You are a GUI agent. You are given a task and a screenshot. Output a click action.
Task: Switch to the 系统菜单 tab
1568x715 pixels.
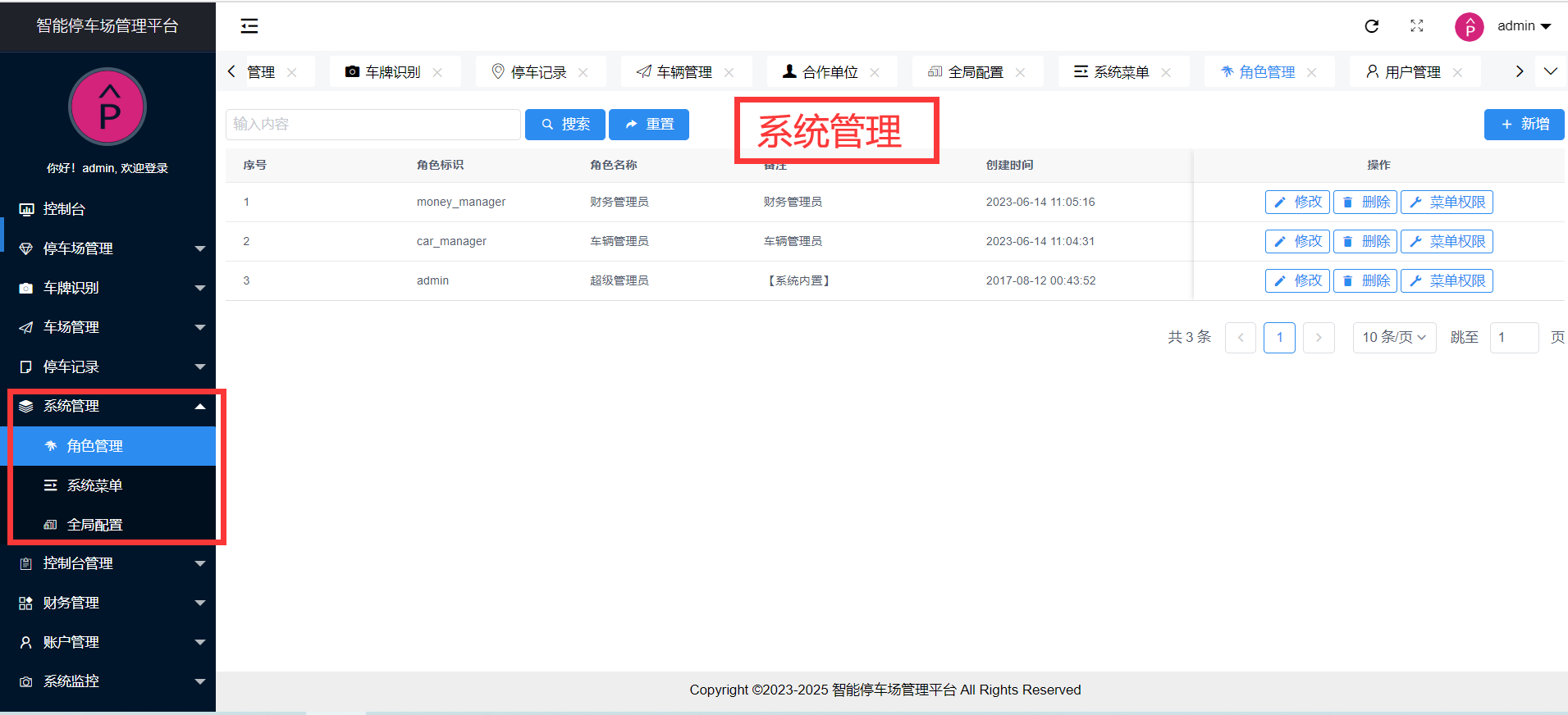tap(1122, 72)
